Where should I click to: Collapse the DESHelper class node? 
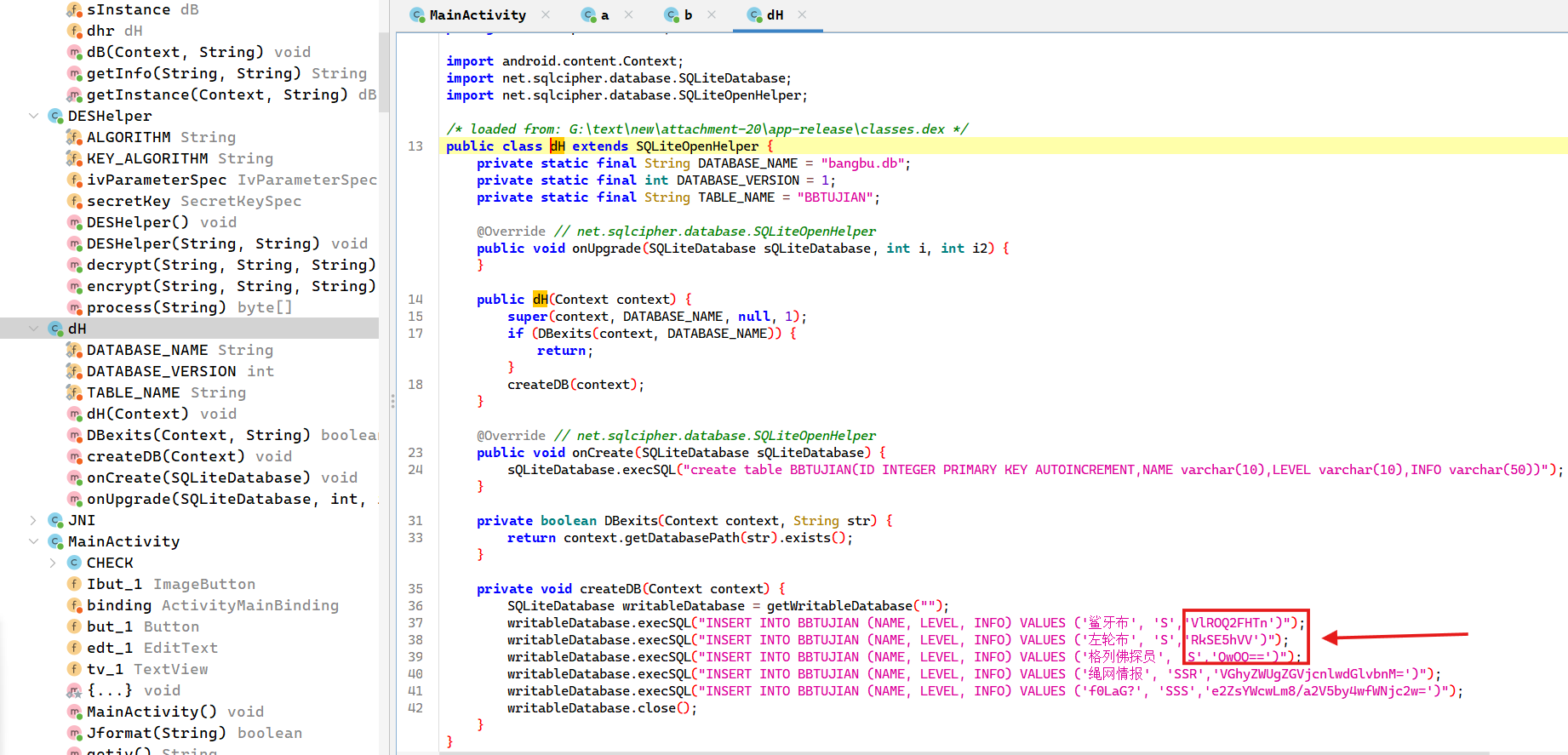point(33,116)
